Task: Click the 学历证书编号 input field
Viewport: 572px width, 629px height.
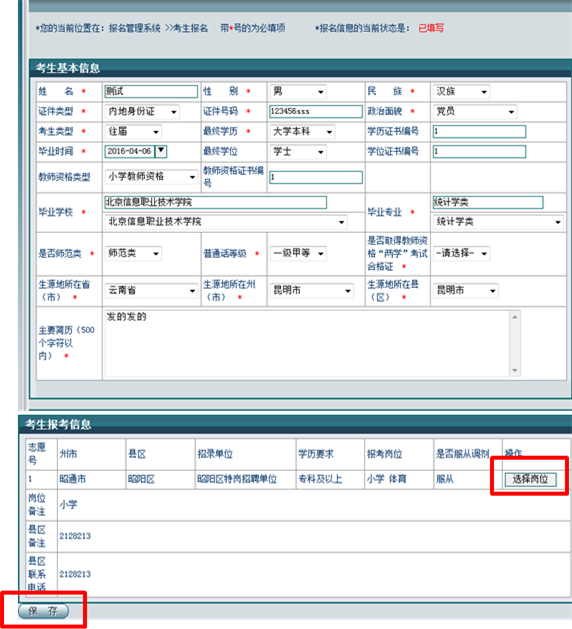Action: [x=479, y=132]
